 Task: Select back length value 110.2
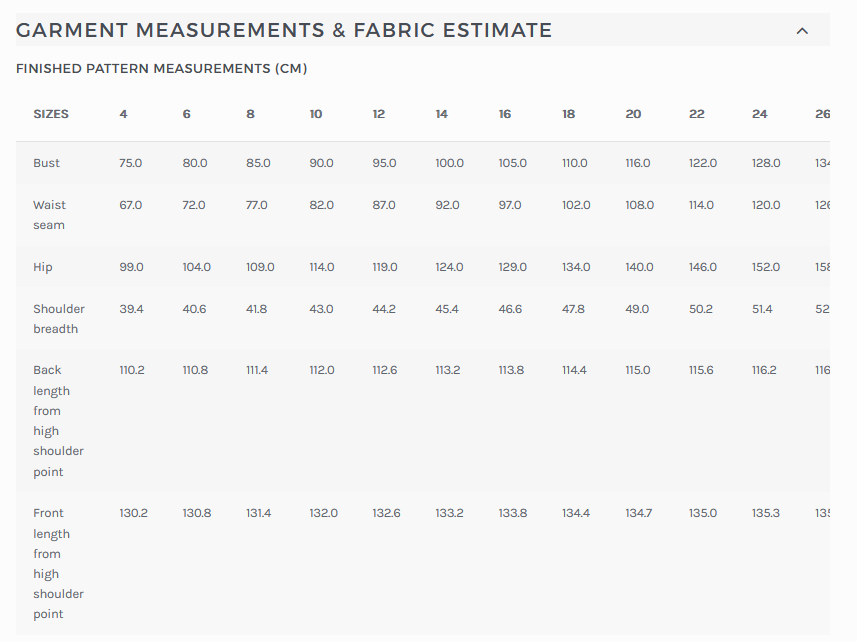pyautogui.click(x=132, y=370)
